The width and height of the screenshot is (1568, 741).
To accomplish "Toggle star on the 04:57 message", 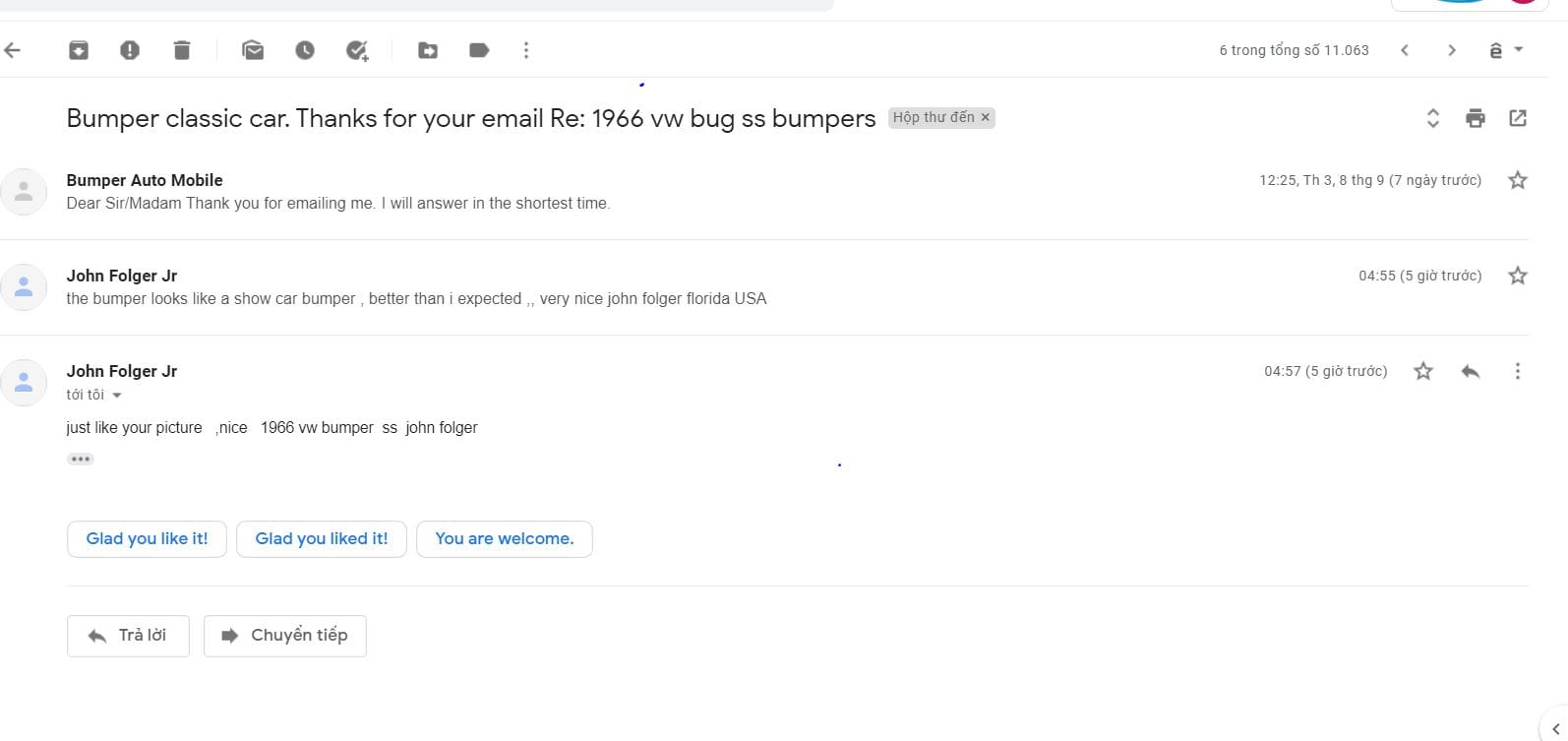I will (x=1423, y=371).
